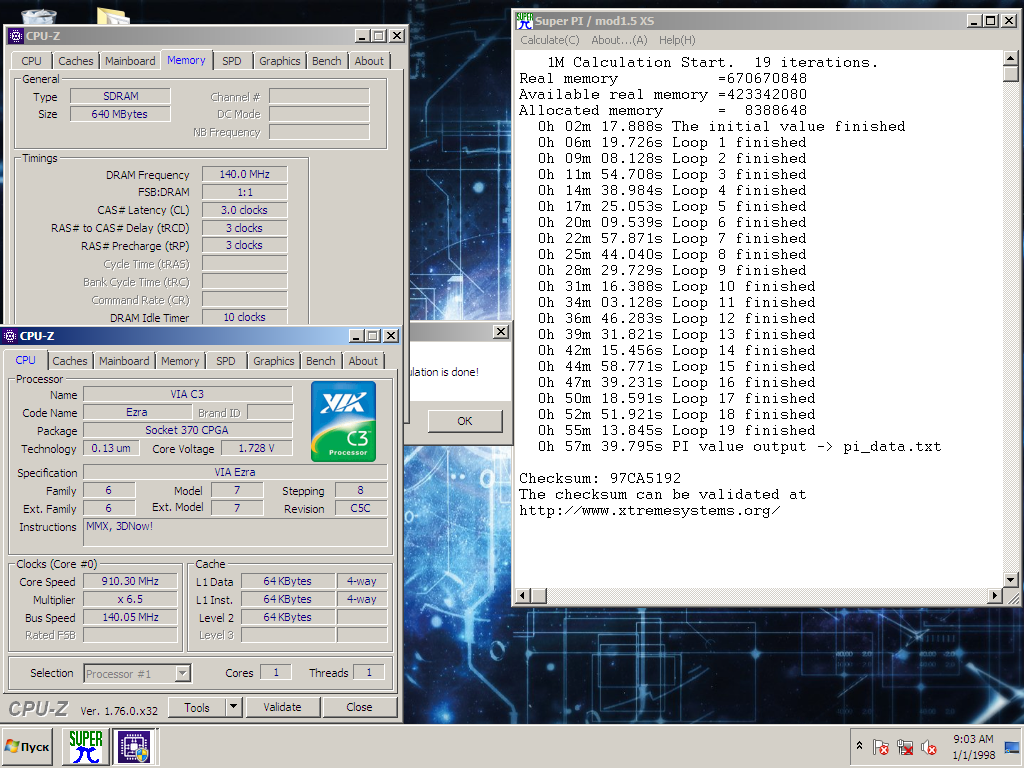
Task: Click the CPU-Z taskbar icon
Action: click(x=134, y=746)
